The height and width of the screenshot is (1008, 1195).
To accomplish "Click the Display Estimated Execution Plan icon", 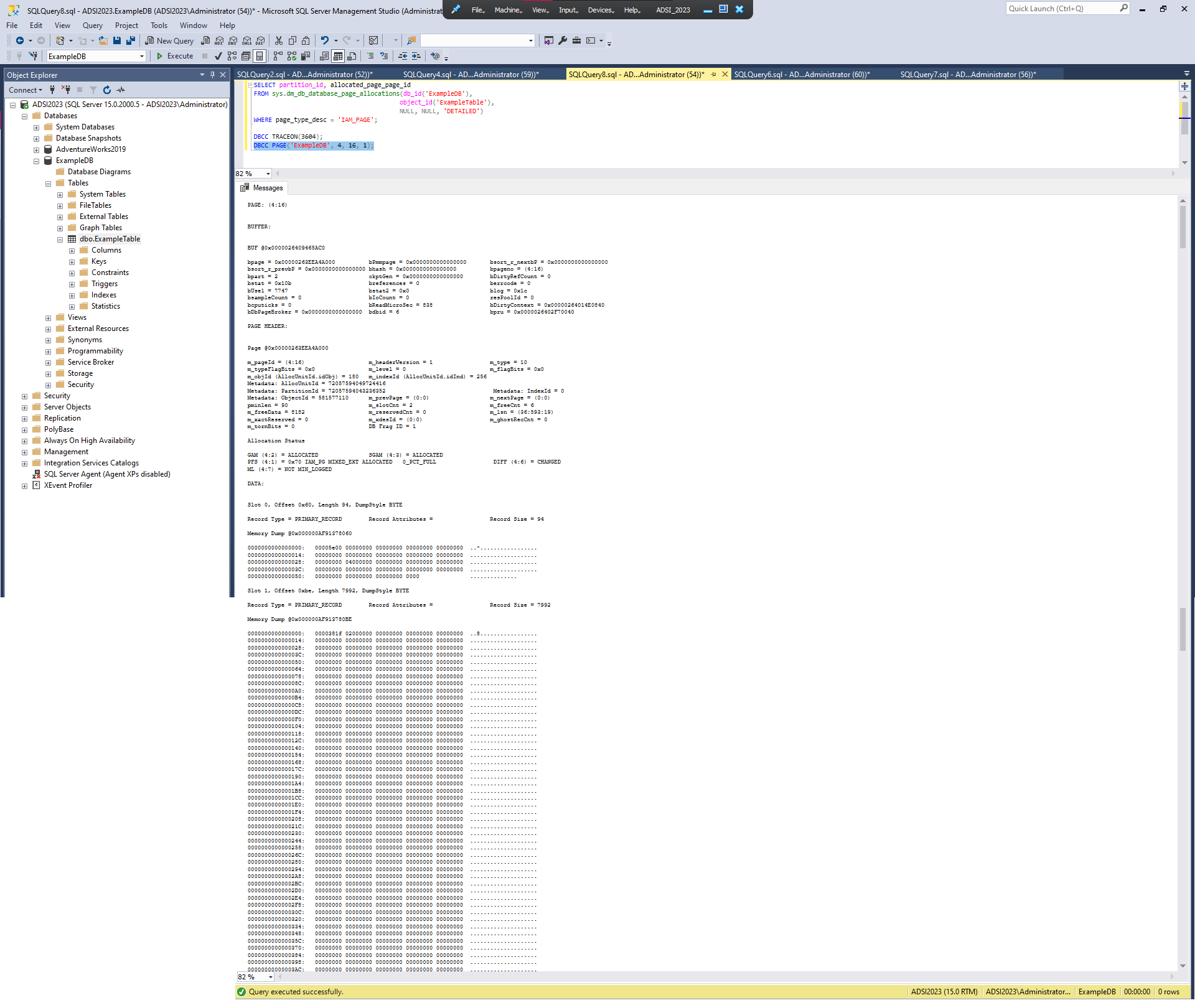I will [232, 56].
